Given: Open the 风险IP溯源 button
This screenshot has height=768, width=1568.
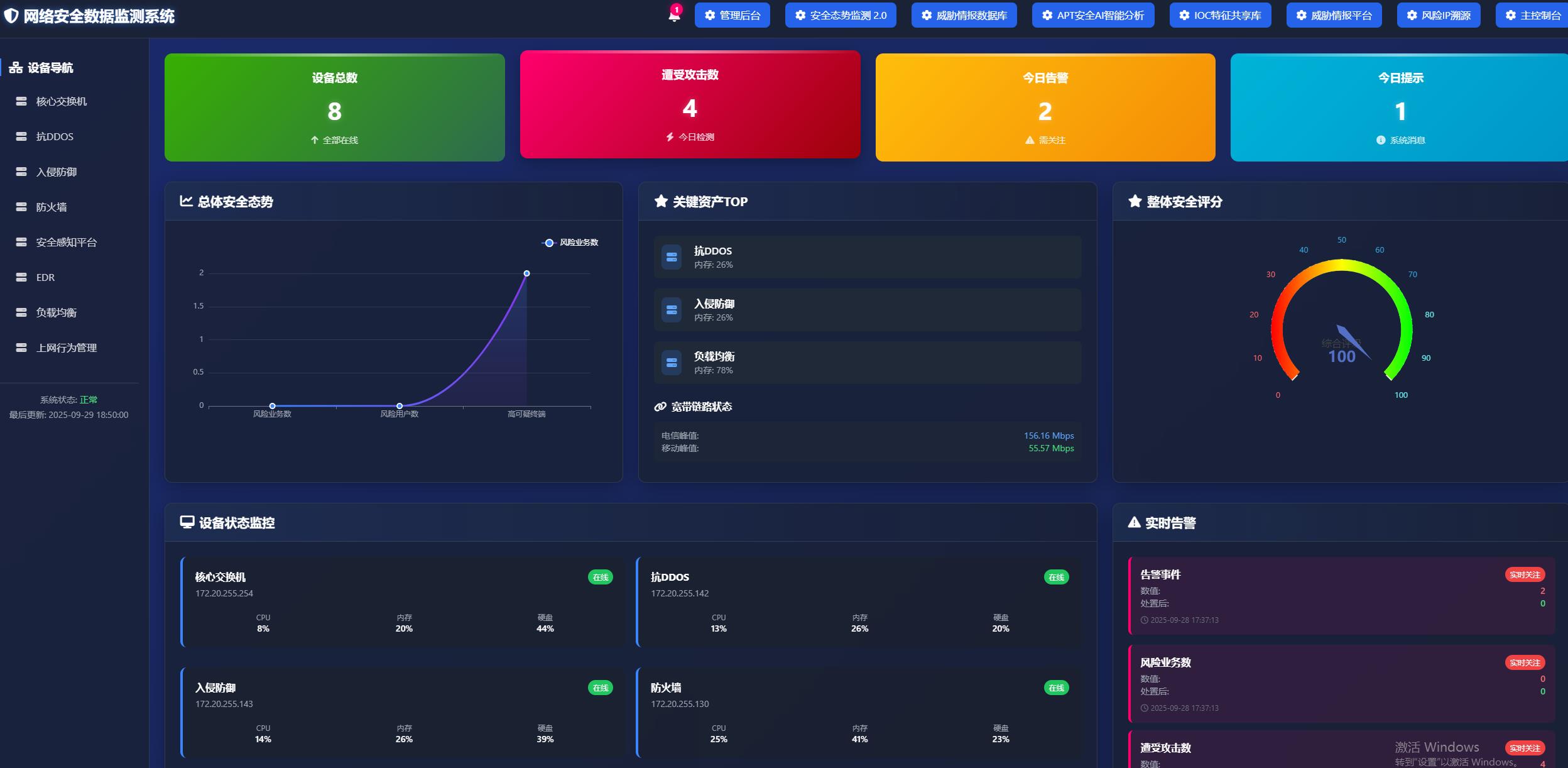Looking at the screenshot, I should coord(1438,15).
